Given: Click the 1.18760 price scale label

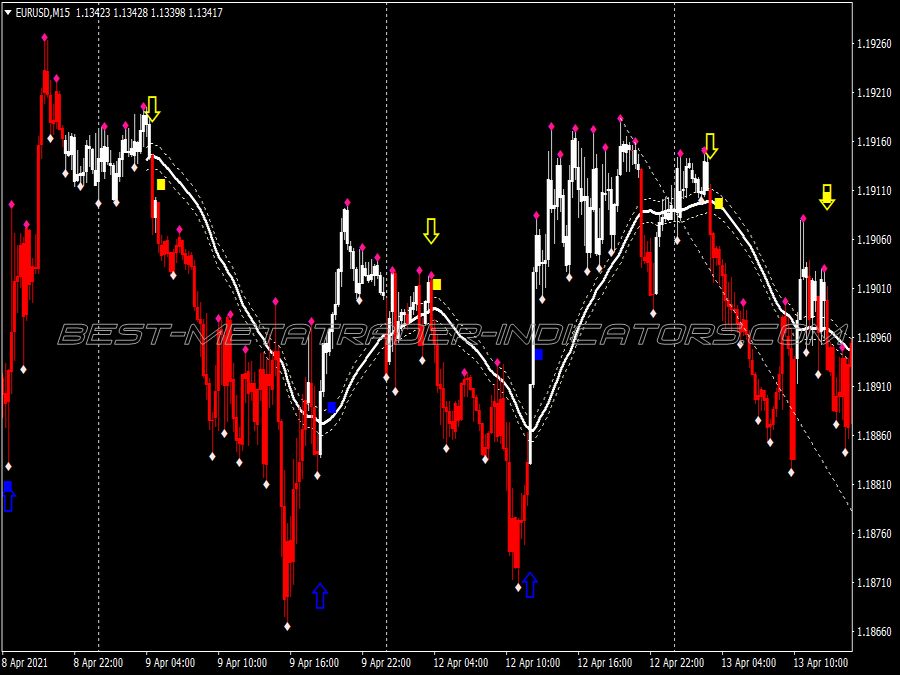Looking at the screenshot, I should [x=874, y=534].
